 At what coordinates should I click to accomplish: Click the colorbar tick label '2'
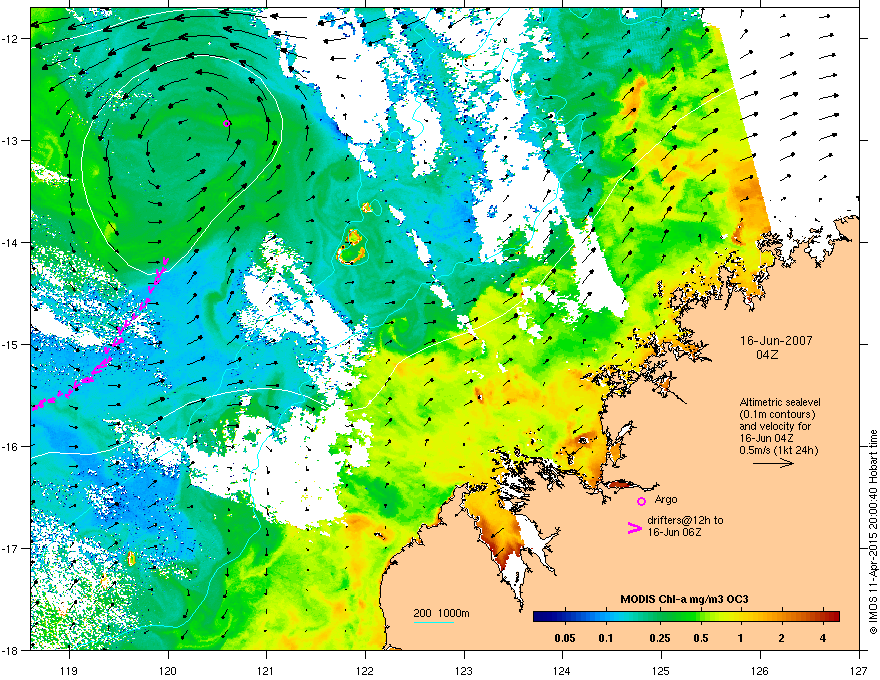[x=782, y=638]
